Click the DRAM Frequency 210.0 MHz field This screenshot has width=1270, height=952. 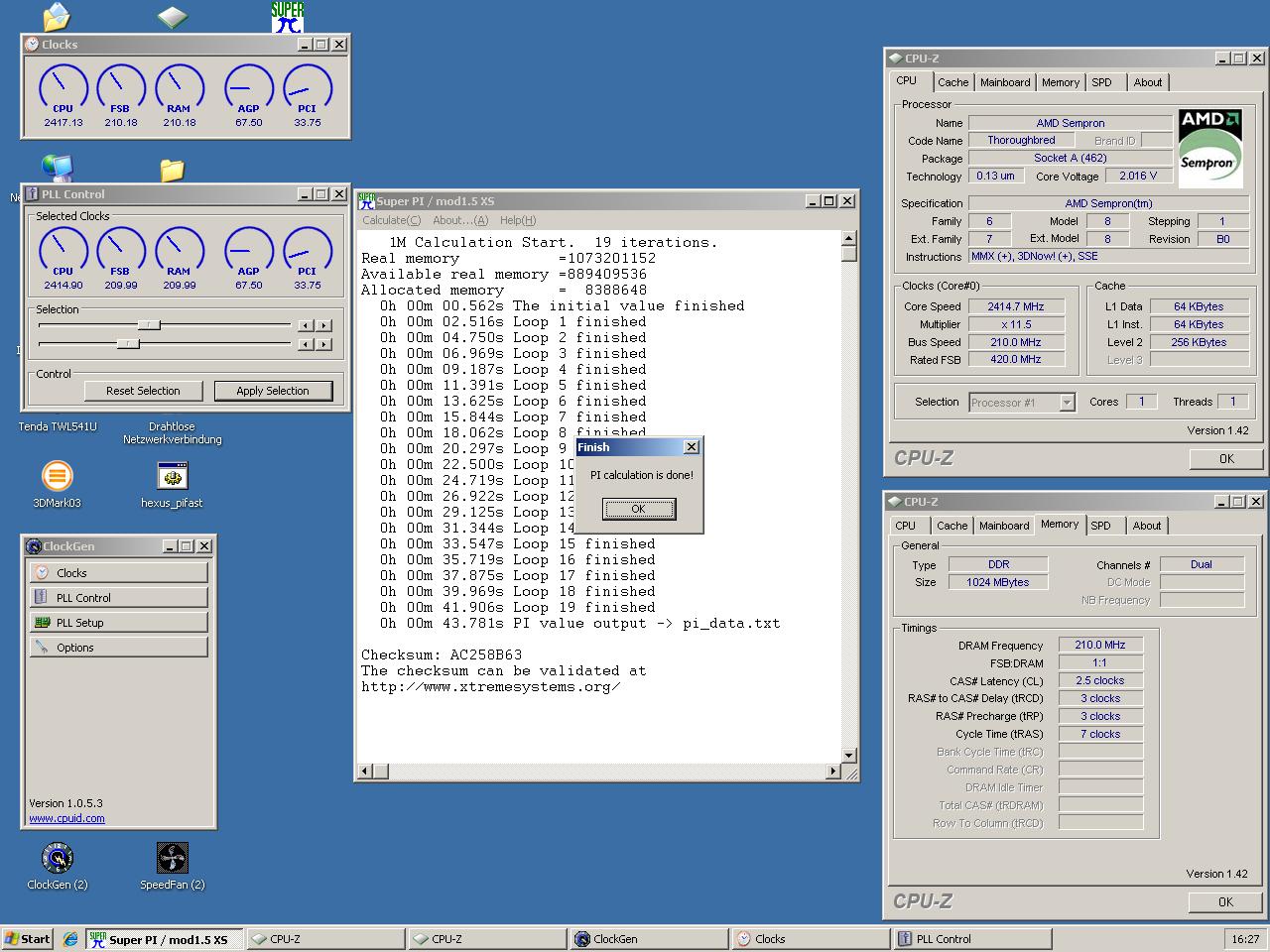coord(1100,646)
